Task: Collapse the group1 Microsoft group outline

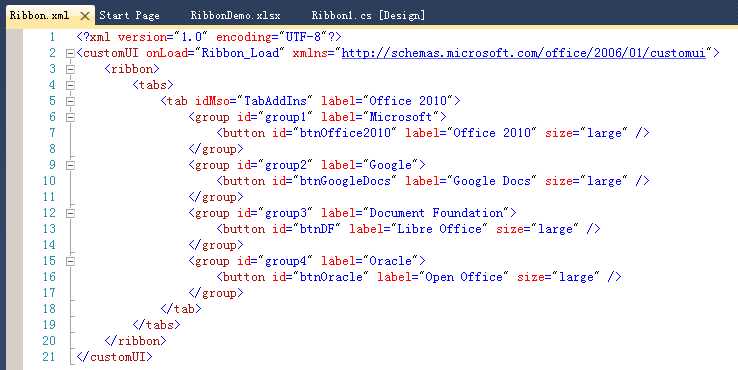Action: (70, 117)
